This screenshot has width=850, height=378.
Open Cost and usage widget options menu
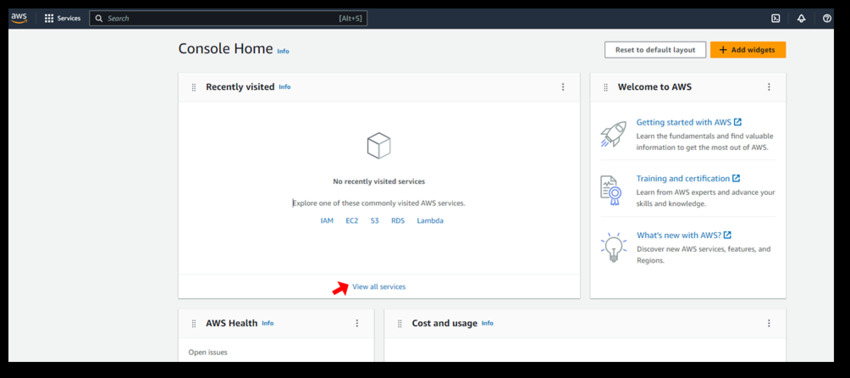(x=769, y=323)
